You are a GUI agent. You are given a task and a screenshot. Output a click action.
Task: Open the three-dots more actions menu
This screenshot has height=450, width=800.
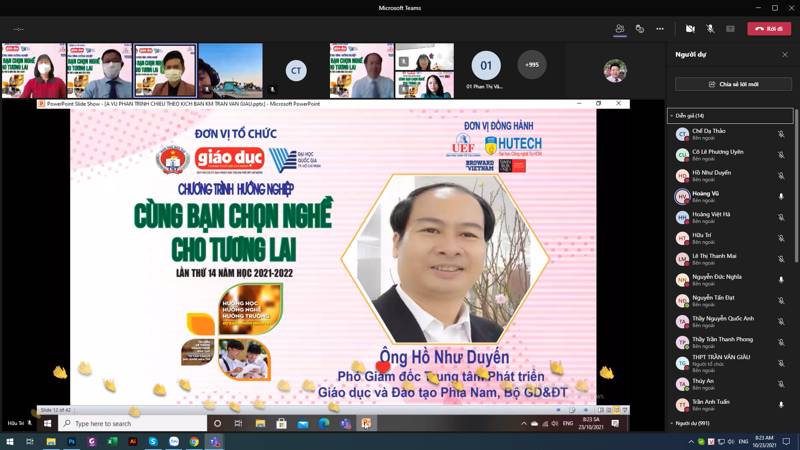[x=660, y=29]
